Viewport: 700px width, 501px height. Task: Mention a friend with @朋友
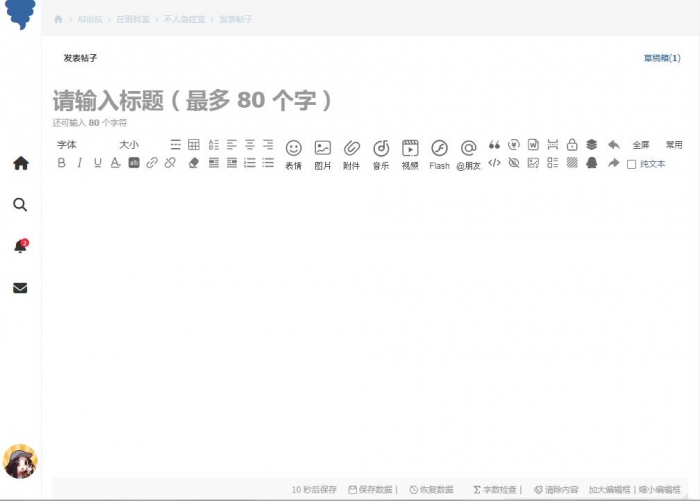point(468,154)
